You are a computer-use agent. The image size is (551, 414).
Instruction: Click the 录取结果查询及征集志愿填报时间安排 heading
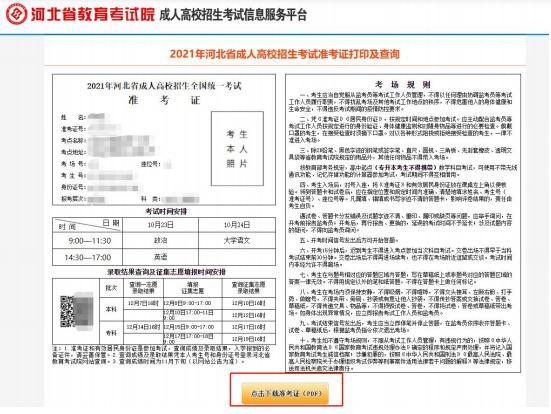166,272
